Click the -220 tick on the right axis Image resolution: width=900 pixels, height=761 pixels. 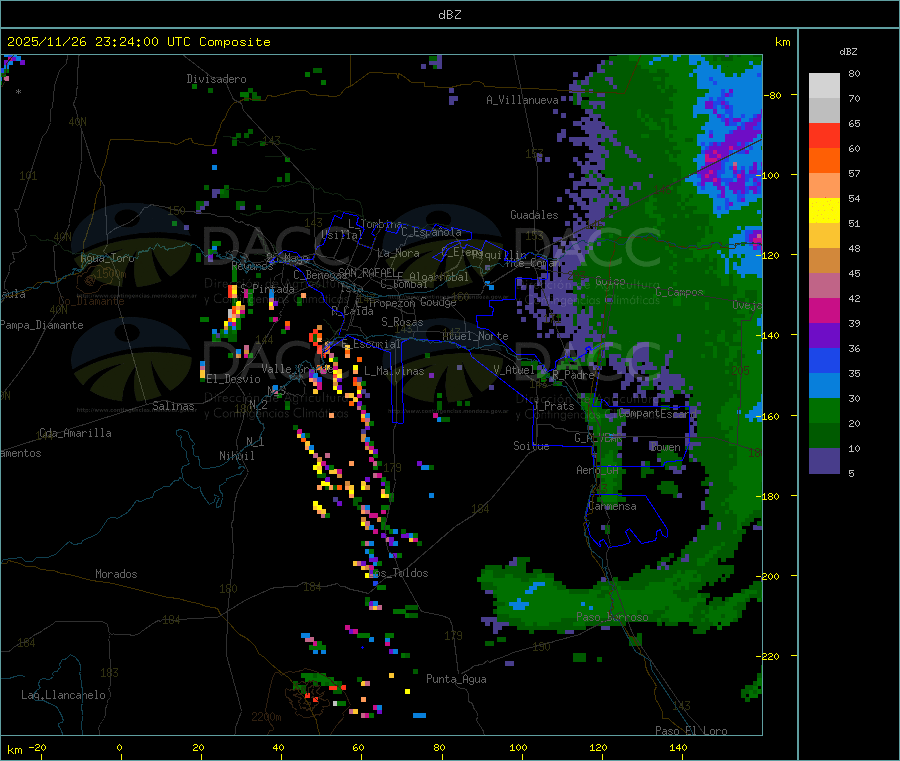[769, 656]
